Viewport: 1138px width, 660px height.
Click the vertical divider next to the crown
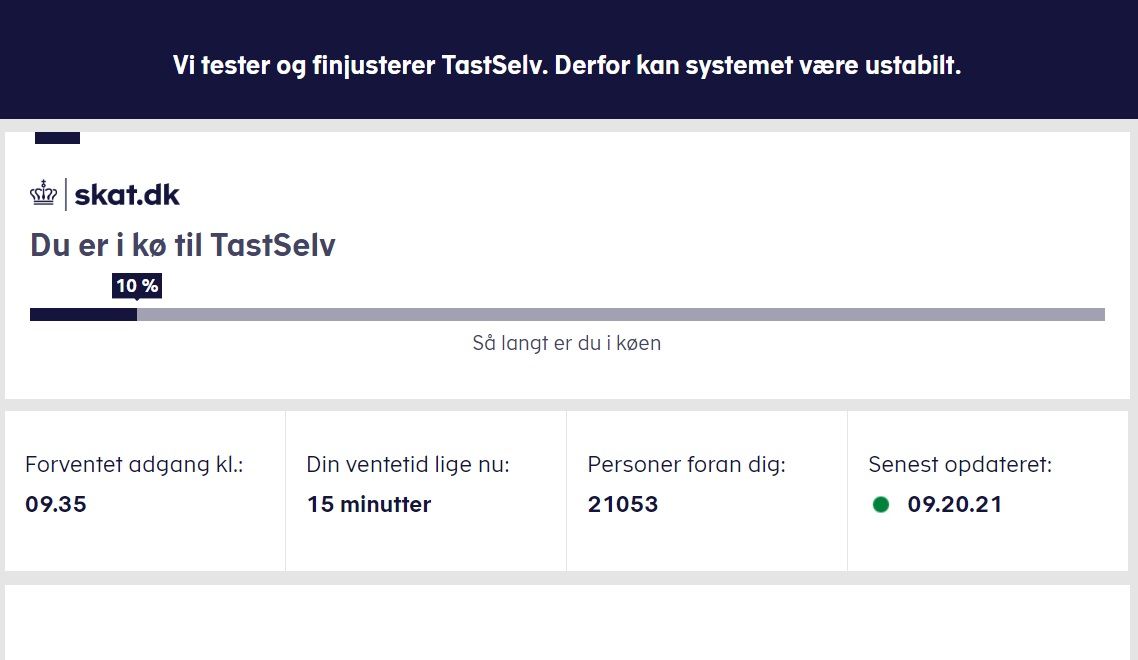pos(66,194)
